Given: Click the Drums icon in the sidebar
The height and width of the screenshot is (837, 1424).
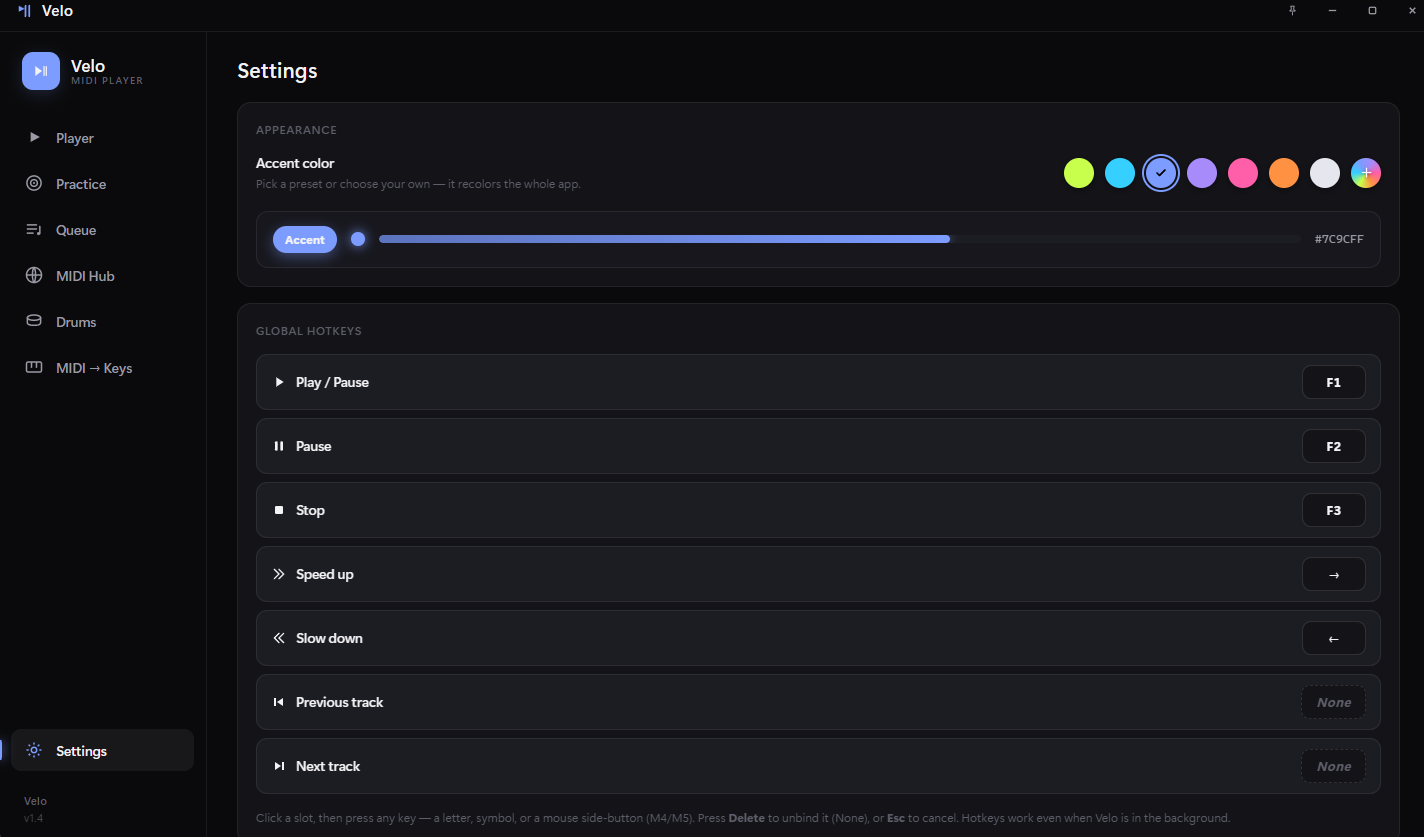Looking at the screenshot, I should [34, 322].
